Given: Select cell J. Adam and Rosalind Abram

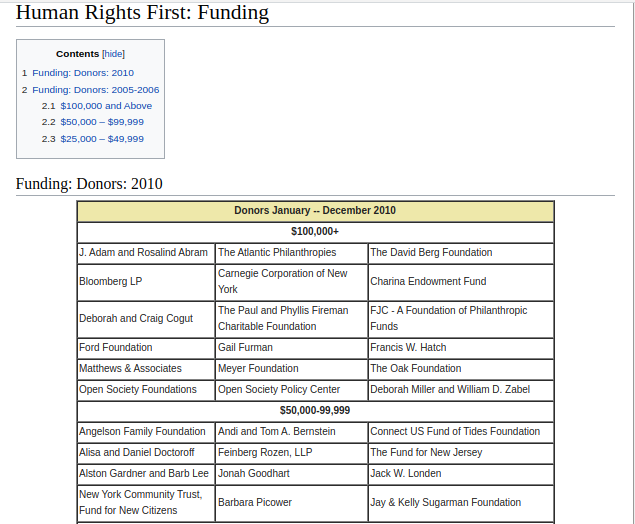Looking at the screenshot, I should pyautogui.click(x=146, y=253).
